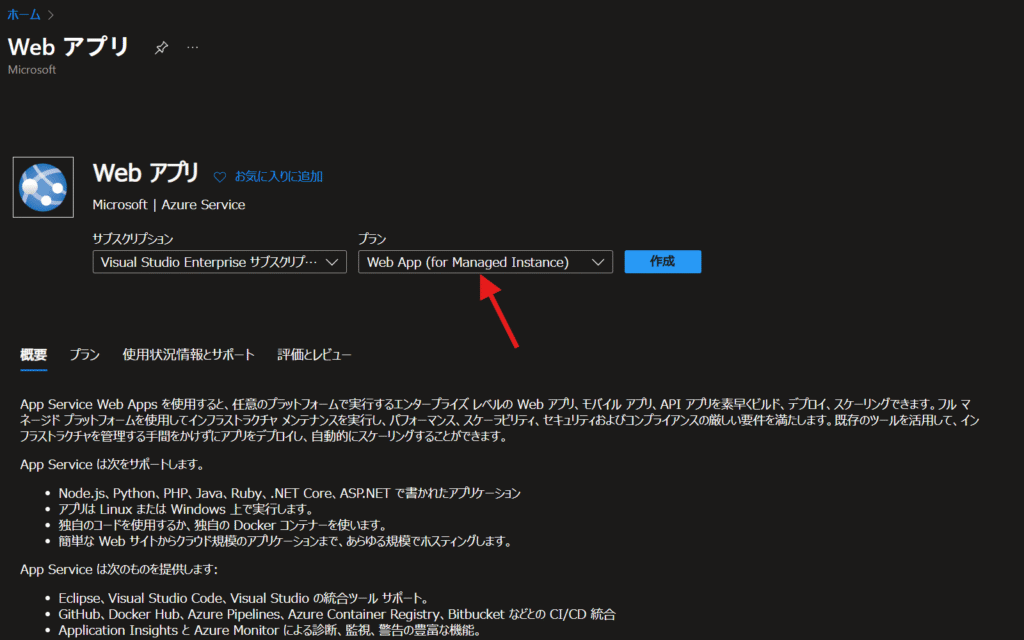This screenshot has width=1024, height=640.
Task: Click the お気に入りに追加 link
Action: 278,176
